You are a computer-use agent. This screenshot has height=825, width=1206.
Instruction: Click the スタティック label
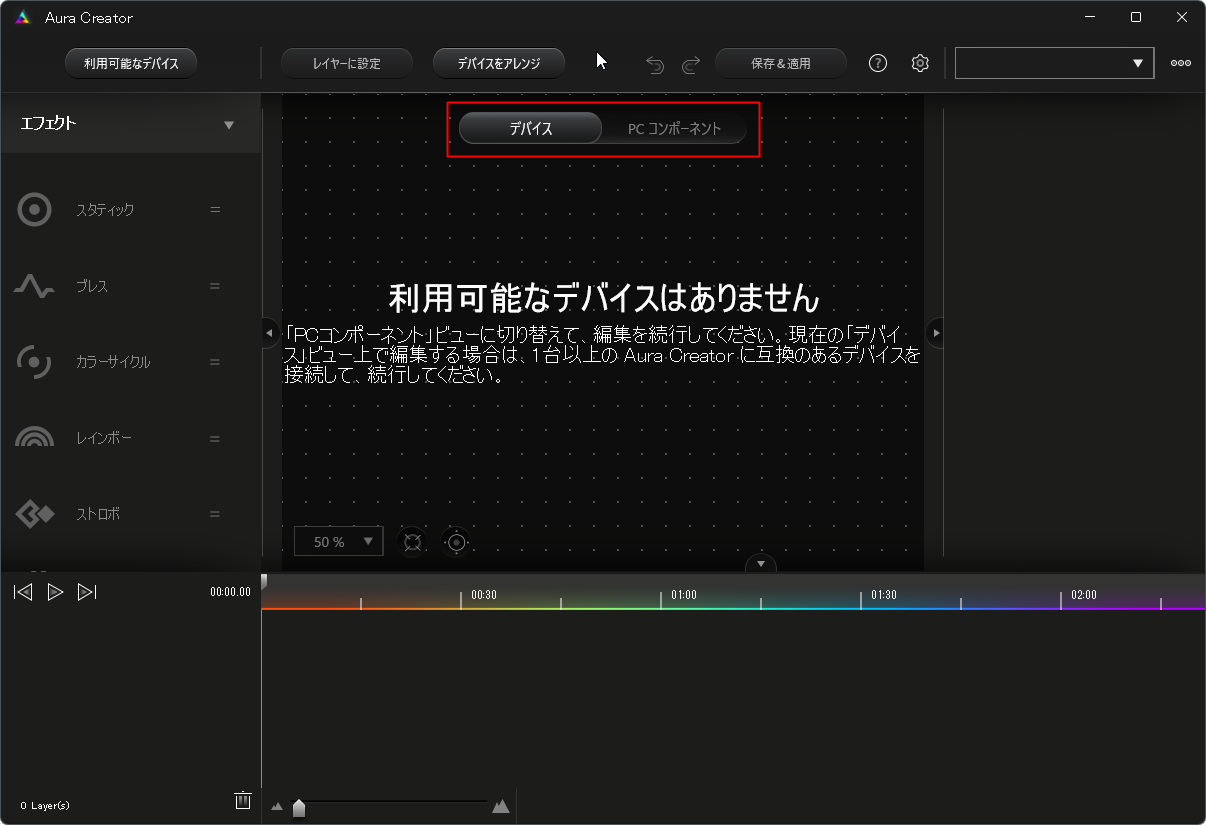pyautogui.click(x=105, y=210)
